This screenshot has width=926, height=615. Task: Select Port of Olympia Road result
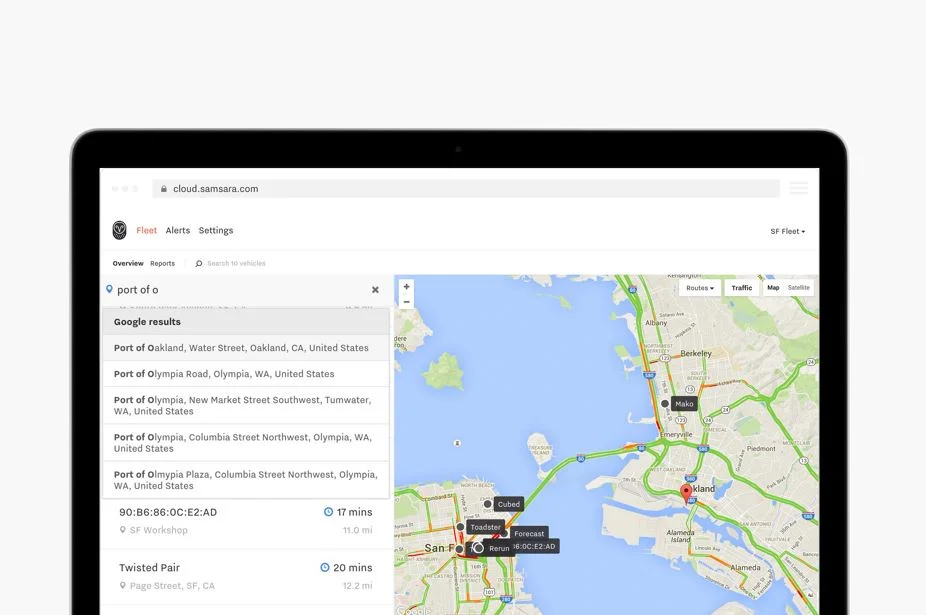[246, 374]
